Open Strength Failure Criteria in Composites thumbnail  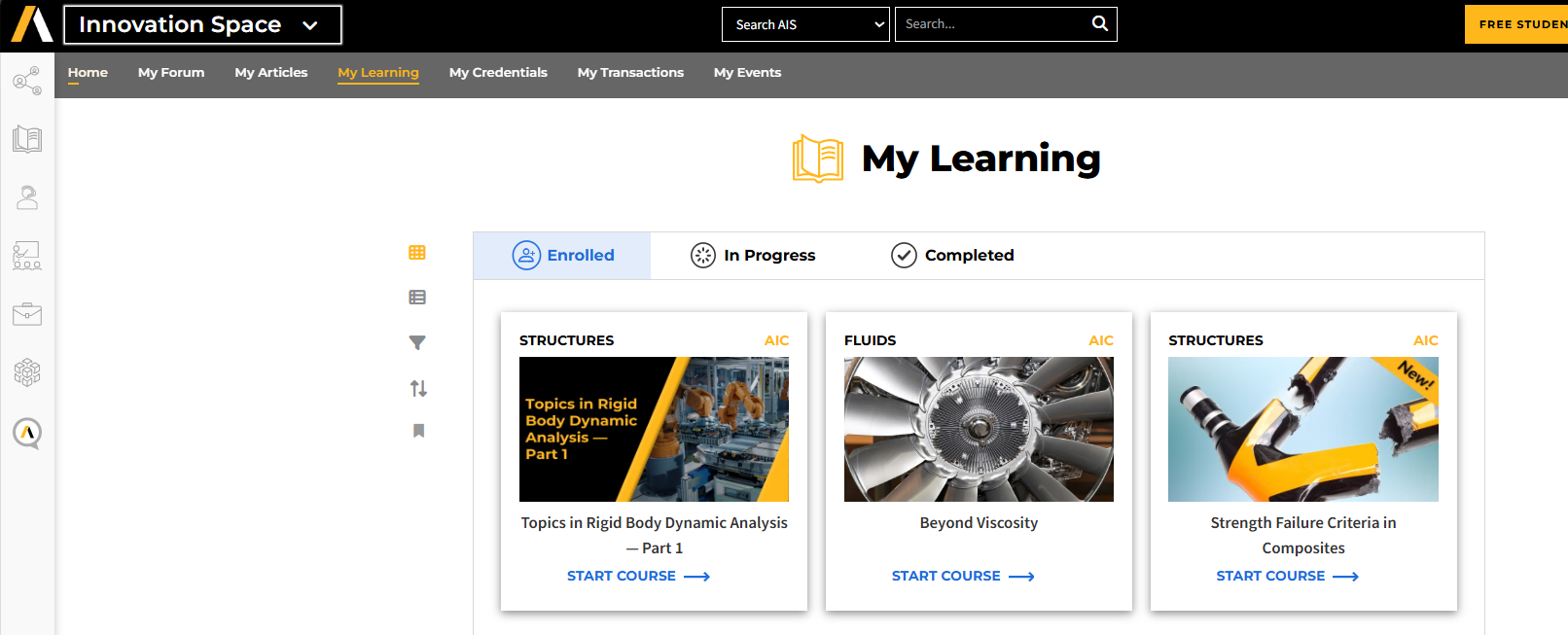1302,429
